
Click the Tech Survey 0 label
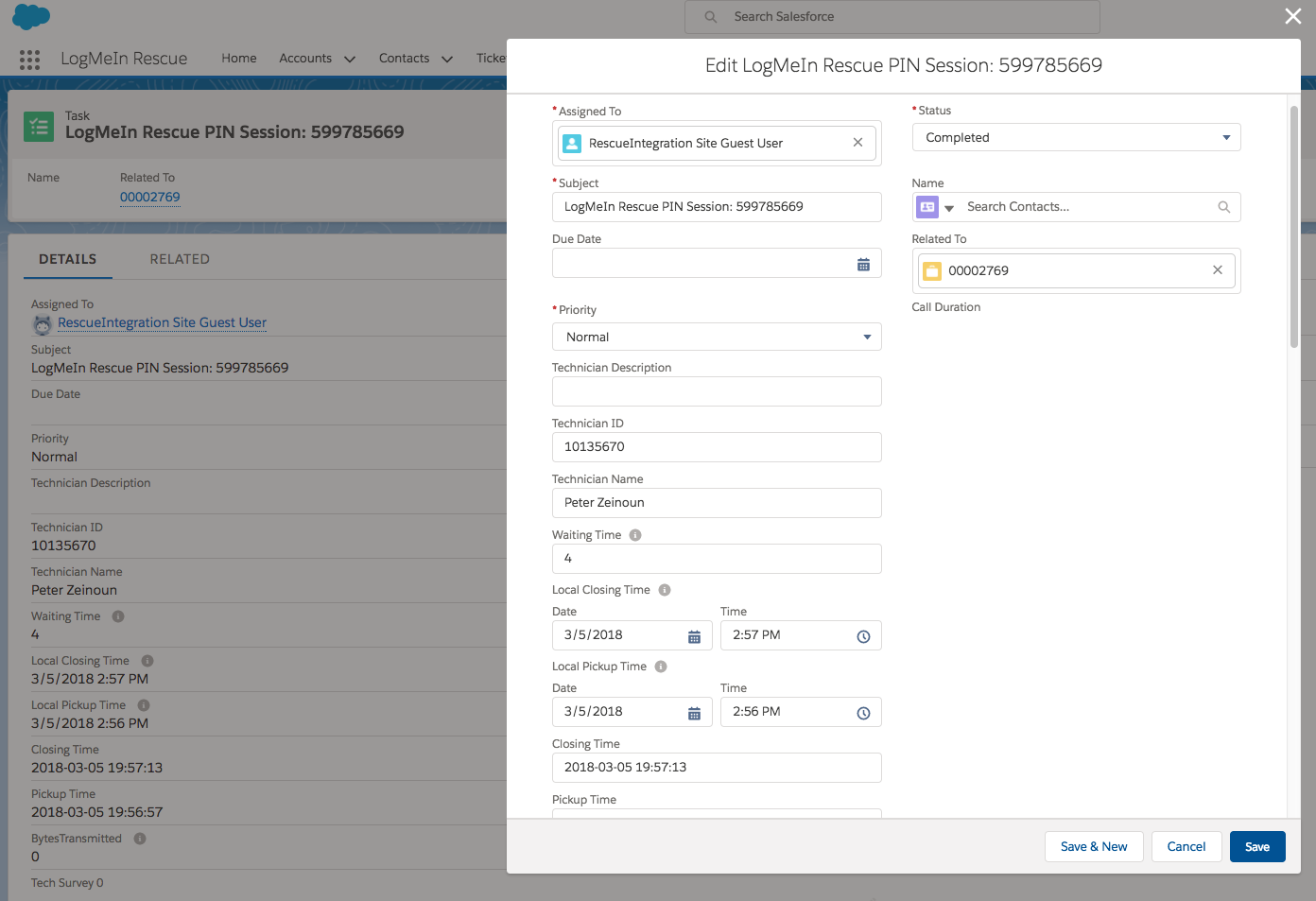coord(67,883)
